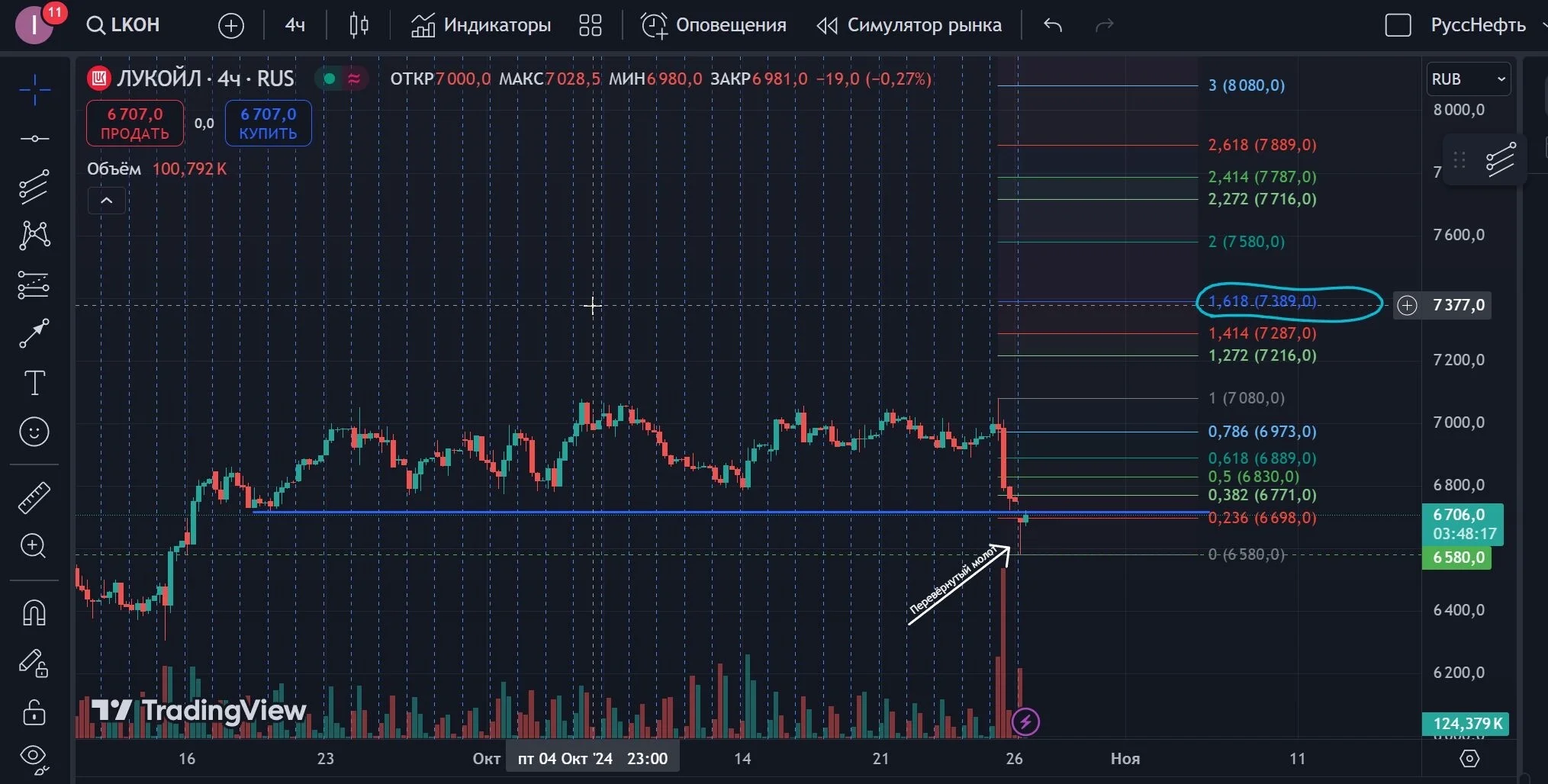The width and height of the screenshot is (1548, 784).
Task: Start the Симулятор рынка replay
Action: click(909, 25)
